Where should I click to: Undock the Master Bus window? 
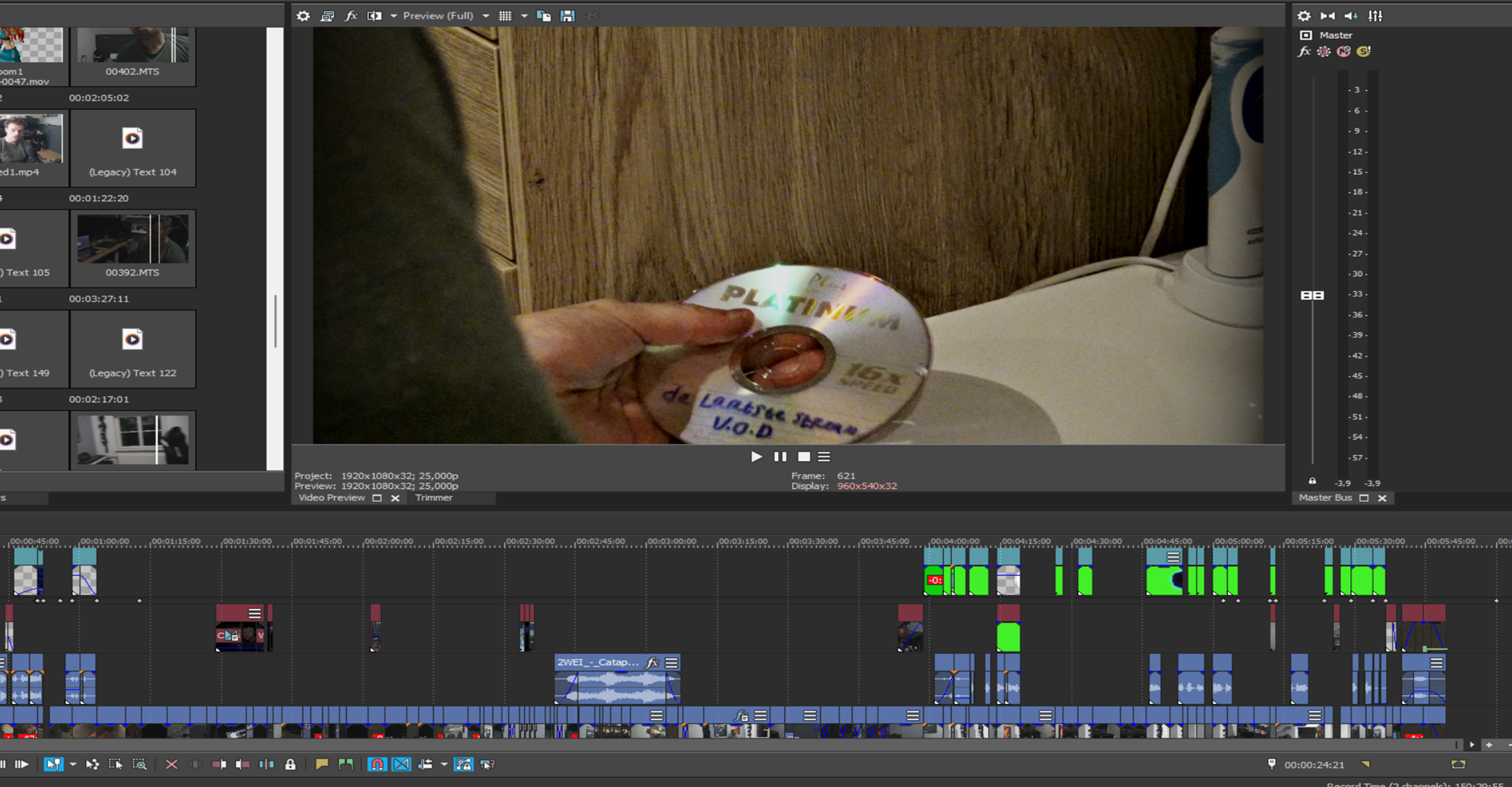click(x=1364, y=498)
